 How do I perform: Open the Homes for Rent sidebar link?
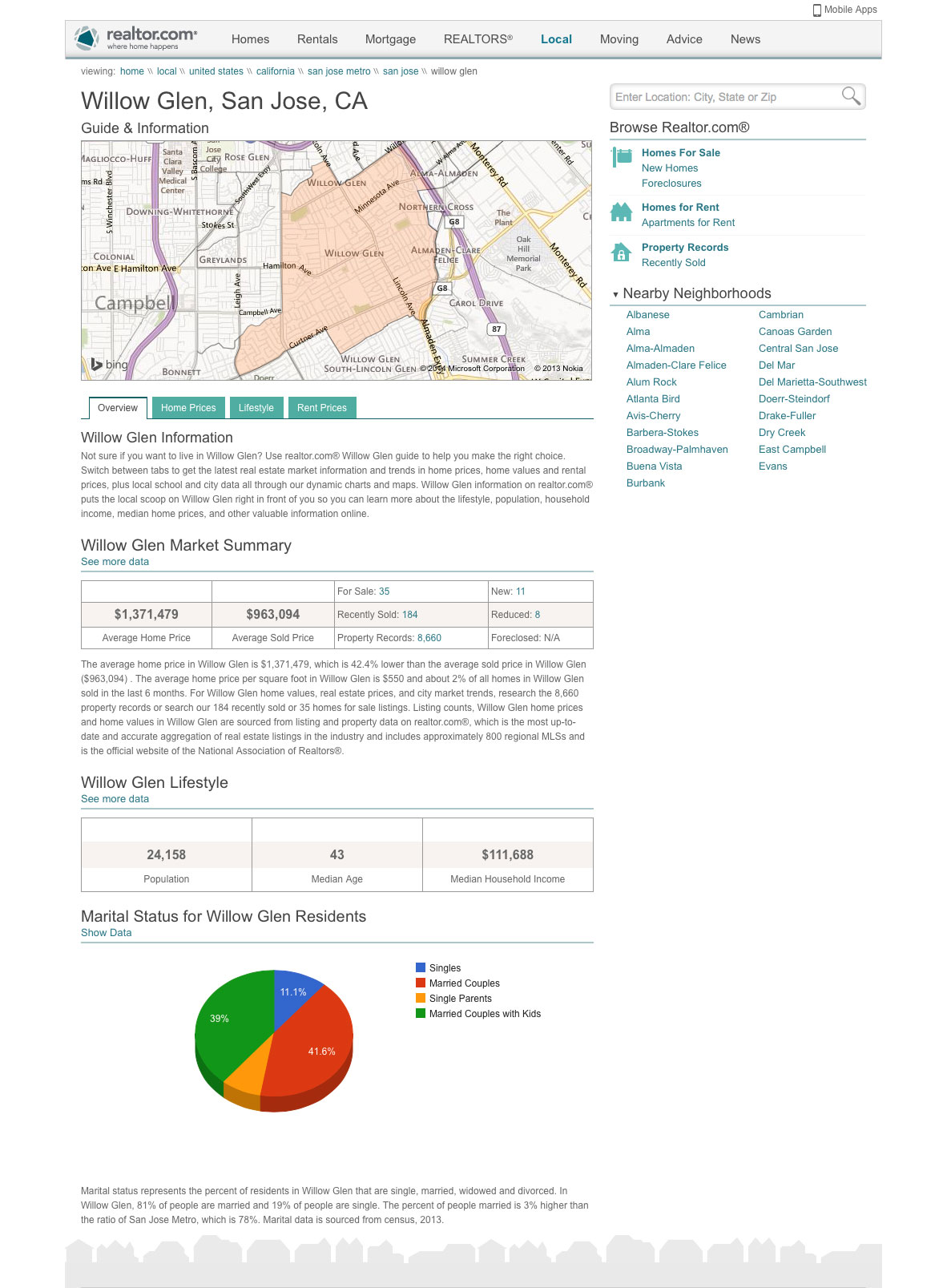tap(680, 208)
